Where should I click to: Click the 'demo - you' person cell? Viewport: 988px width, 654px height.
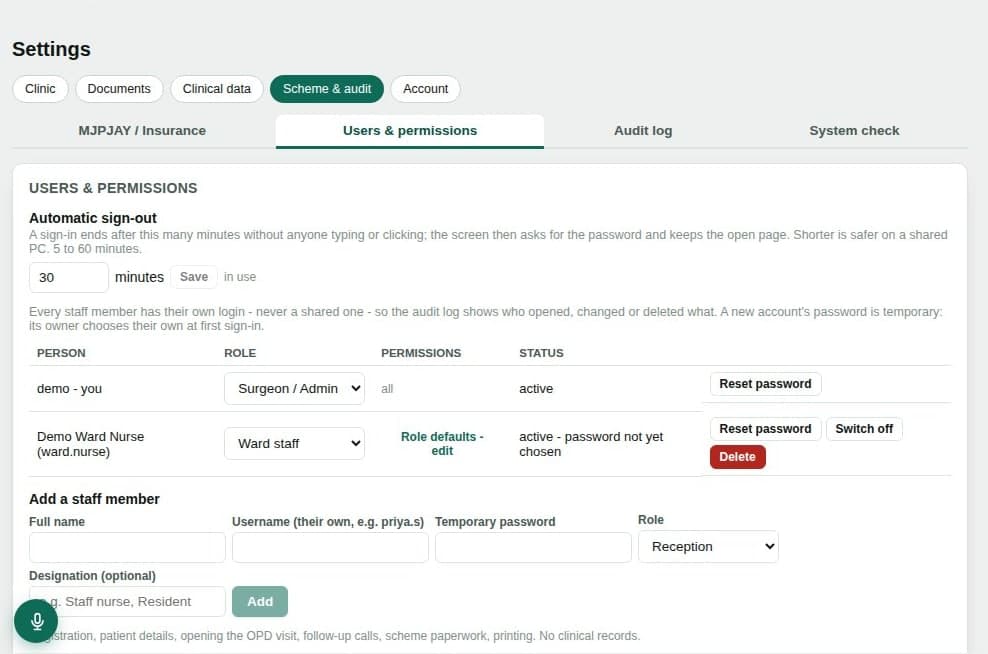[x=69, y=389]
